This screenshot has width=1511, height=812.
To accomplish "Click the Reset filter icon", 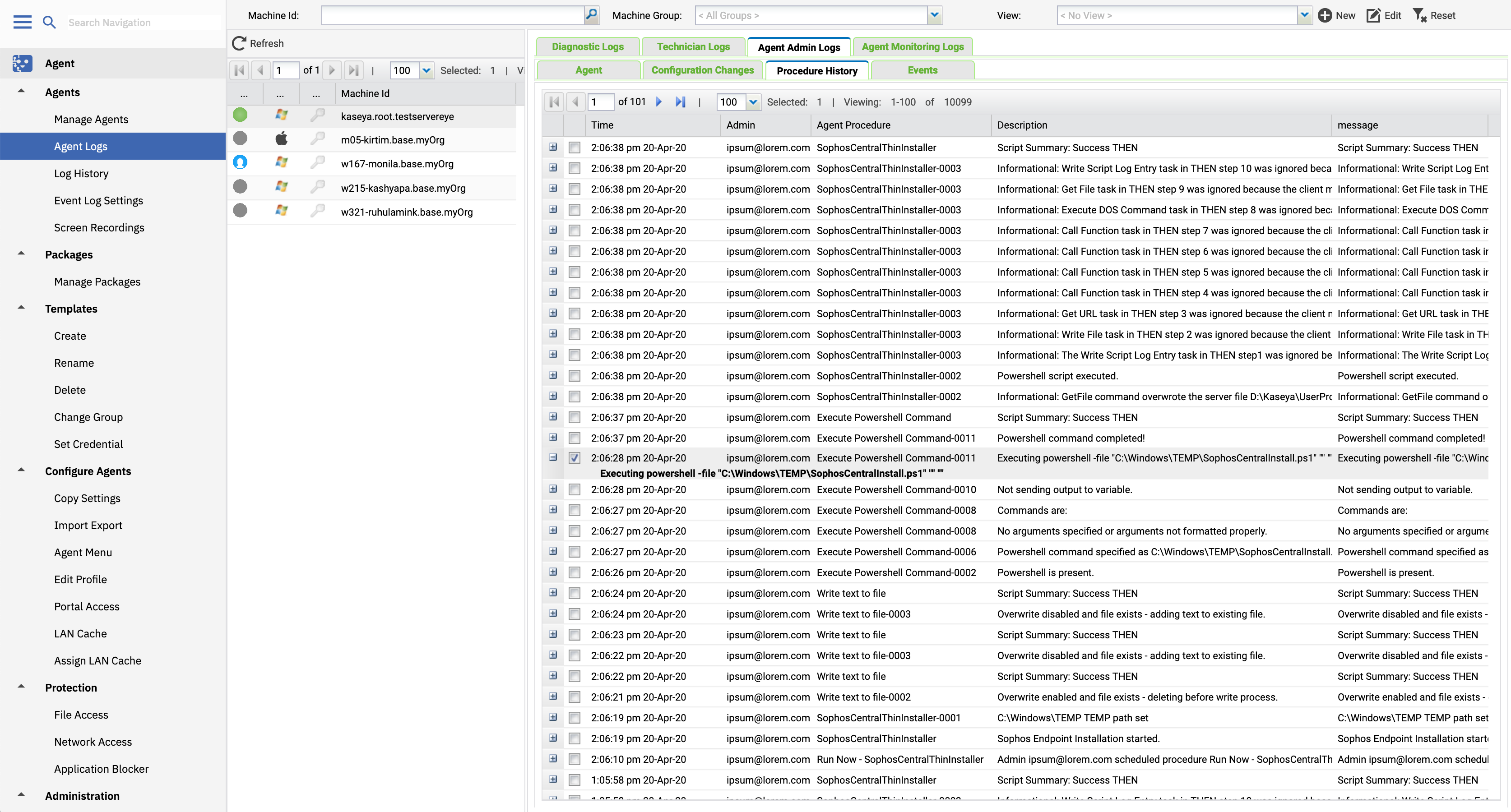I will (1419, 15).
